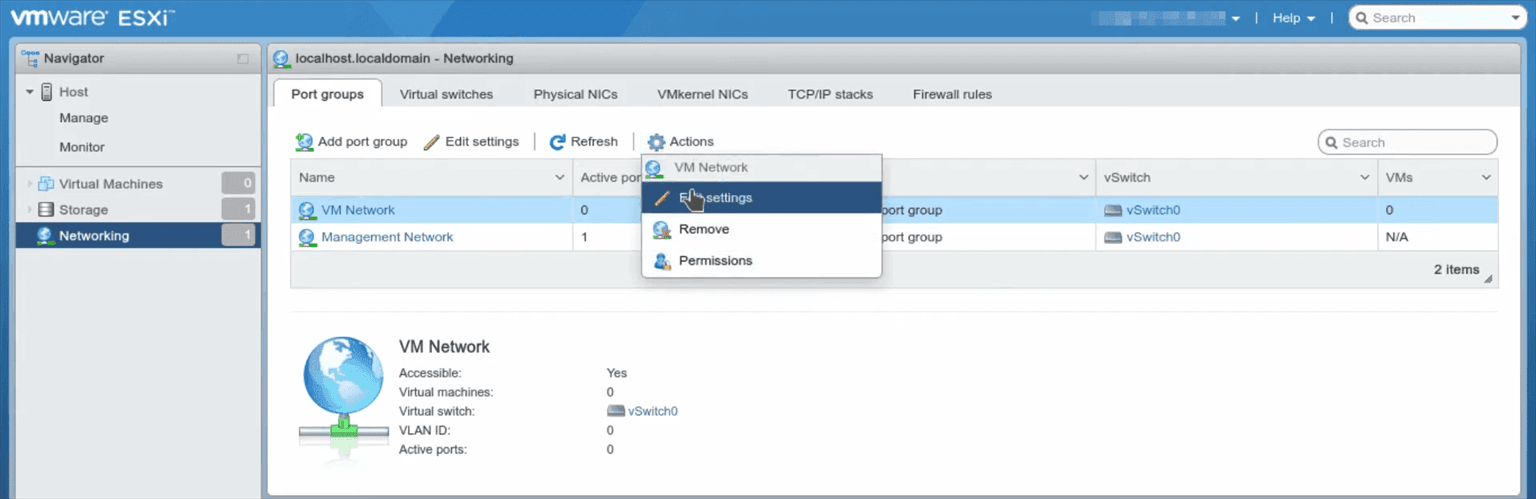Open the Name column dropdown arrow
The height and width of the screenshot is (499, 1536).
(x=560, y=178)
